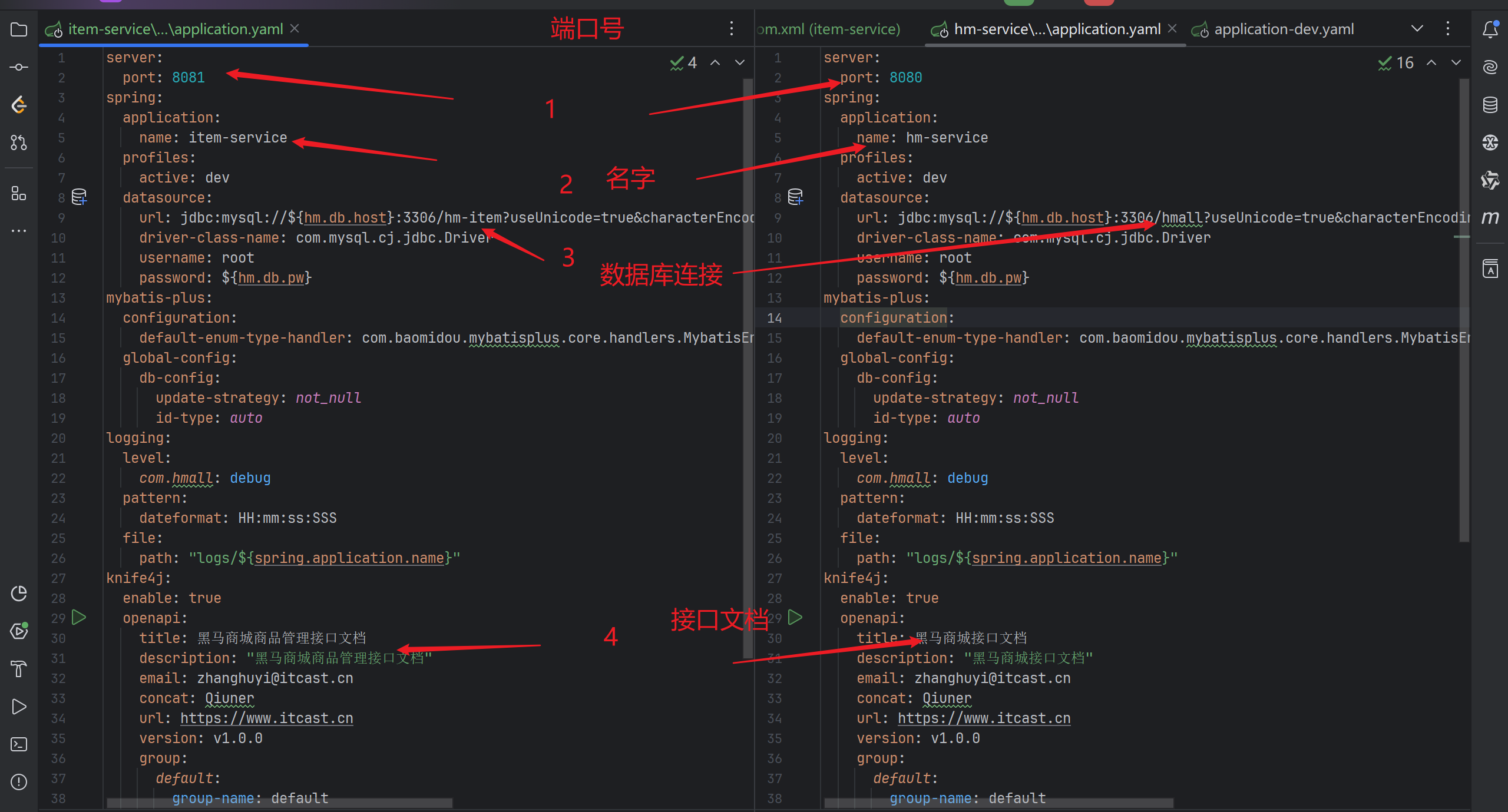This screenshot has height=812, width=1508.
Task: Click run gutter icon in left editor
Action: point(79,617)
